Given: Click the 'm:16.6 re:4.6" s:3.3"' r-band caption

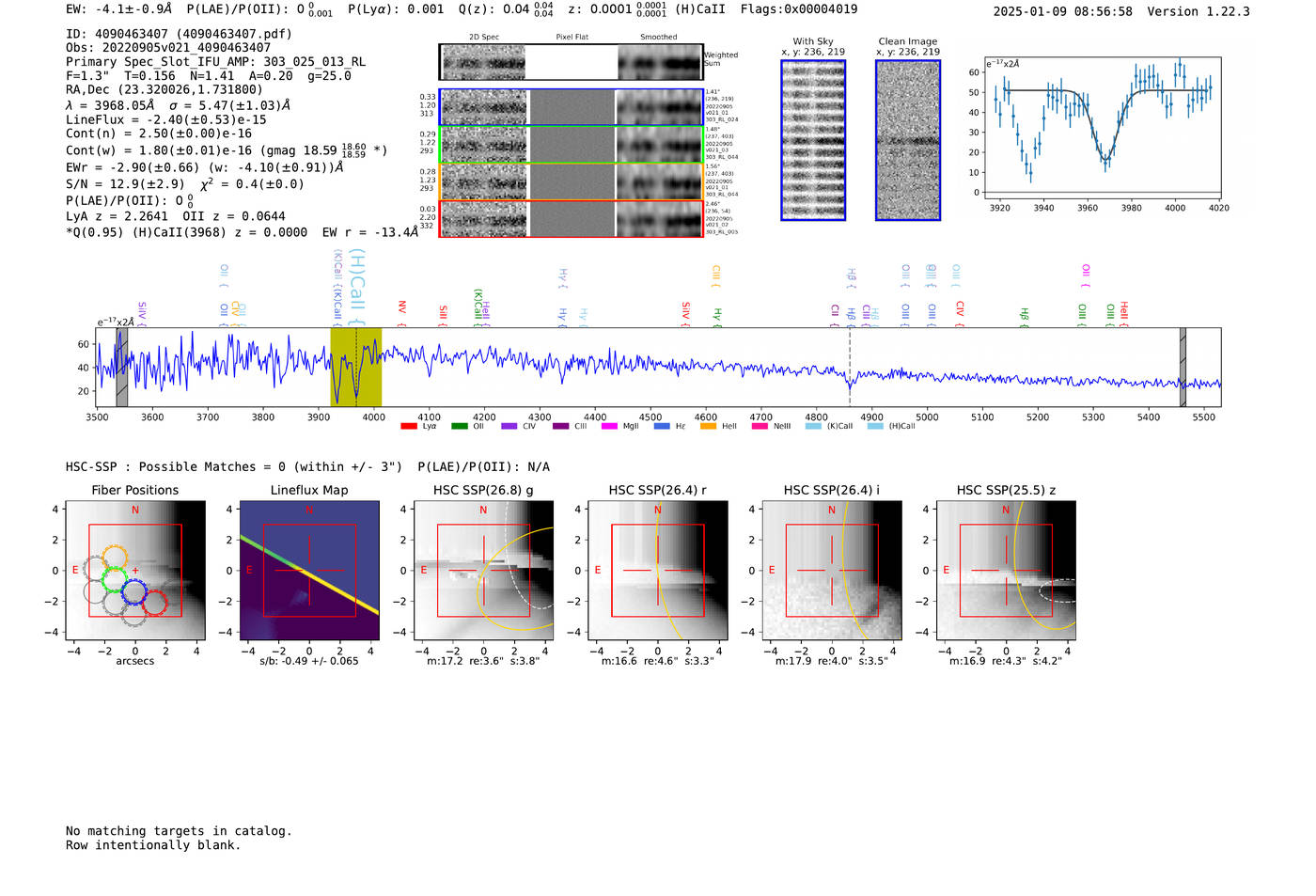Looking at the screenshot, I should point(658,661).
